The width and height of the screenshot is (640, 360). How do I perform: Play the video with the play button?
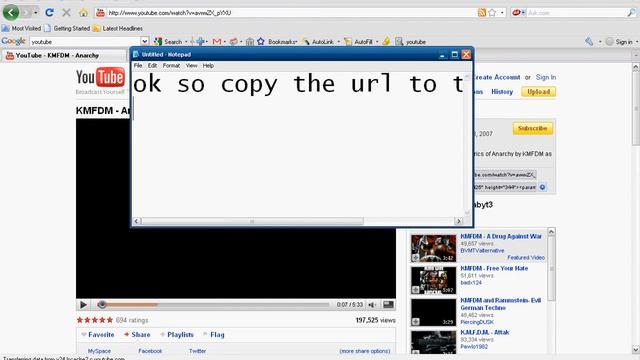pos(83,305)
